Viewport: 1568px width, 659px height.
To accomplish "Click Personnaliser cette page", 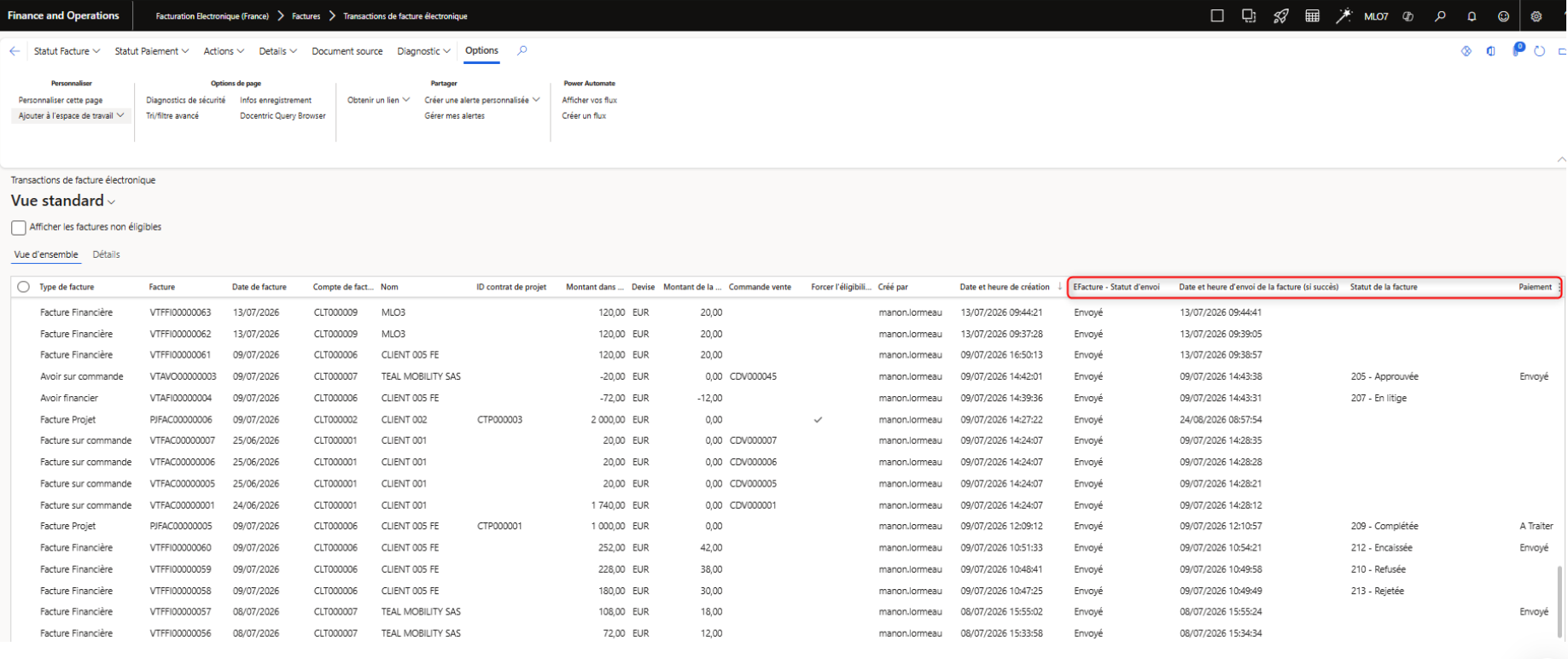I will [61, 101].
